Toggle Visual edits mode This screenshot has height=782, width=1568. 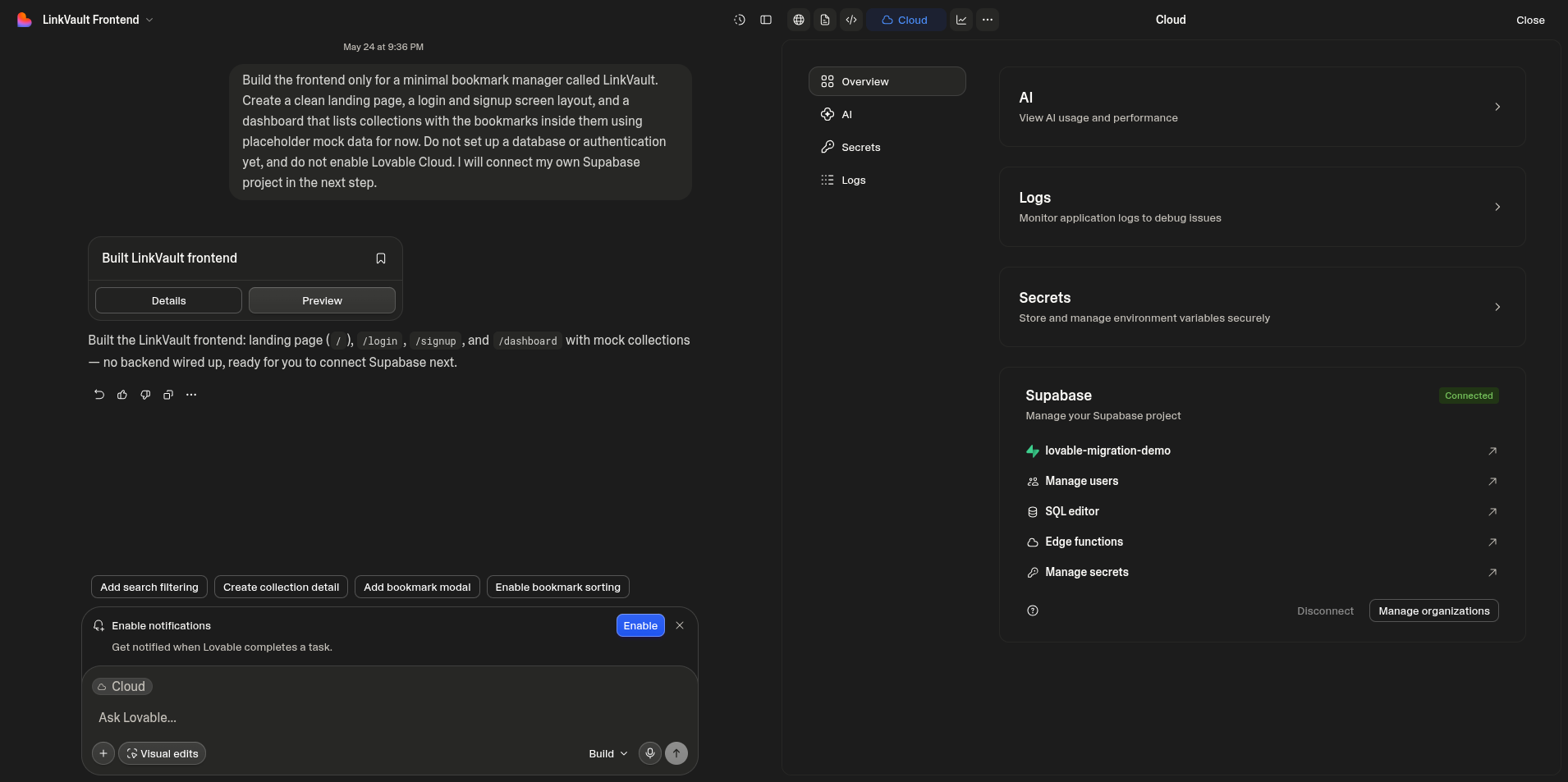162,753
